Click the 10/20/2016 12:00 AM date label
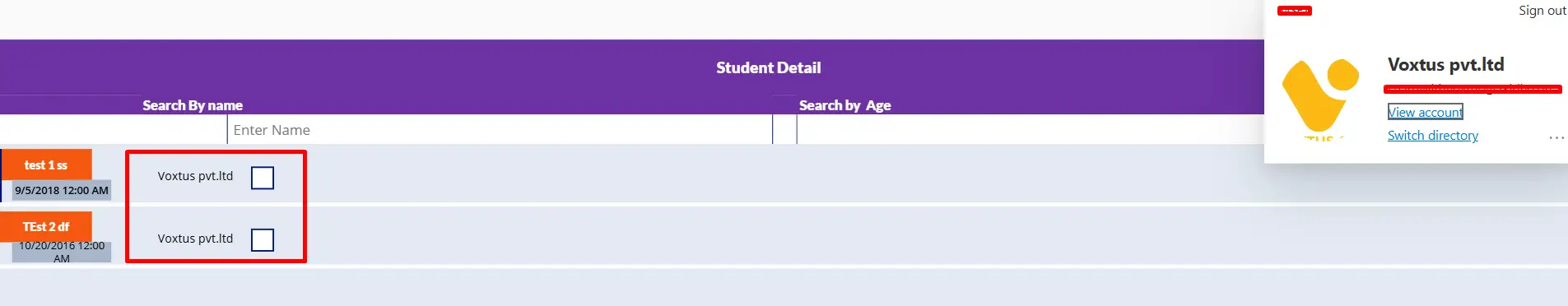This screenshot has height=306, width=1568. click(x=62, y=252)
